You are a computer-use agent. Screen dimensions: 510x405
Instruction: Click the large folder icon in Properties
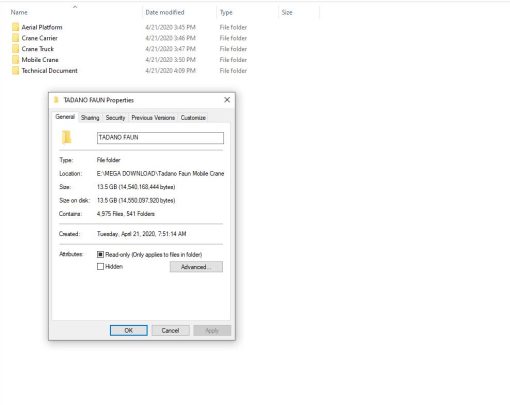pos(67,137)
